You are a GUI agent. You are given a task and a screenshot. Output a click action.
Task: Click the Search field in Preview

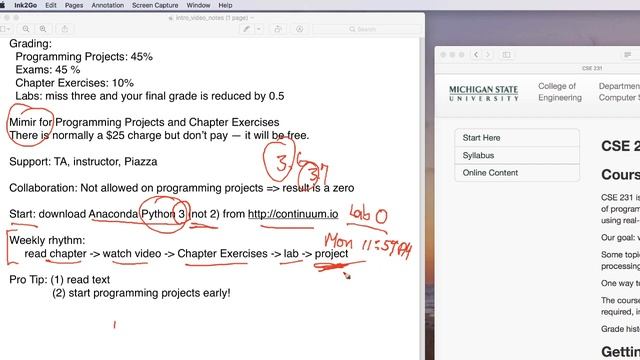point(367,29)
